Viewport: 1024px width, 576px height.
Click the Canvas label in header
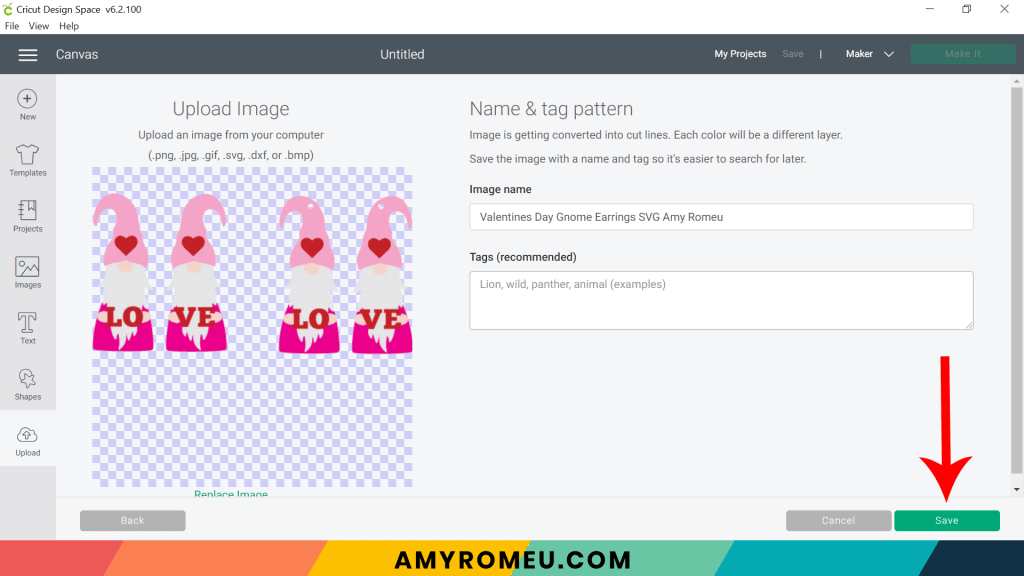pos(76,54)
